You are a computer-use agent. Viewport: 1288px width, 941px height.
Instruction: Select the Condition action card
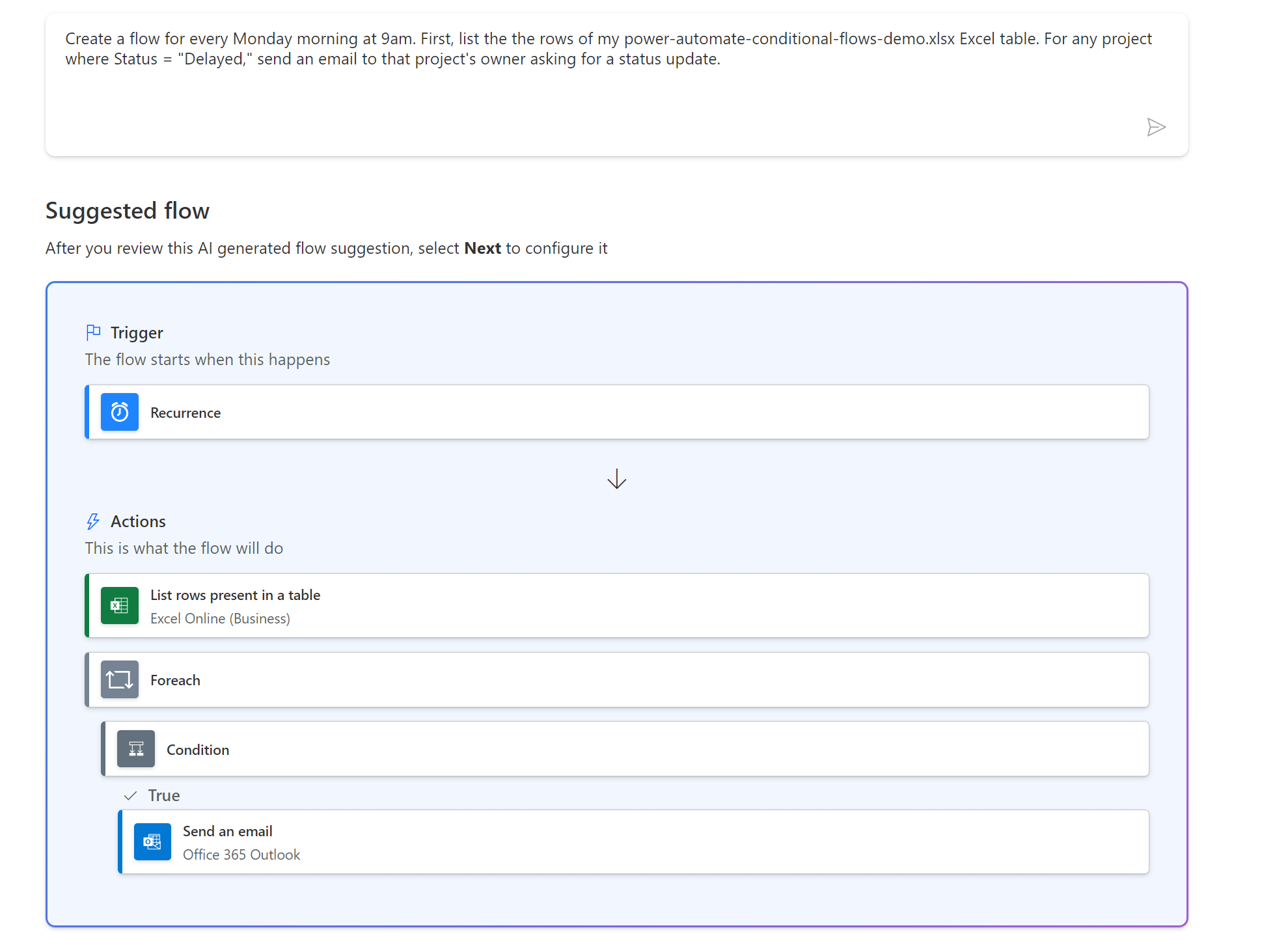[x=625, y=749]
